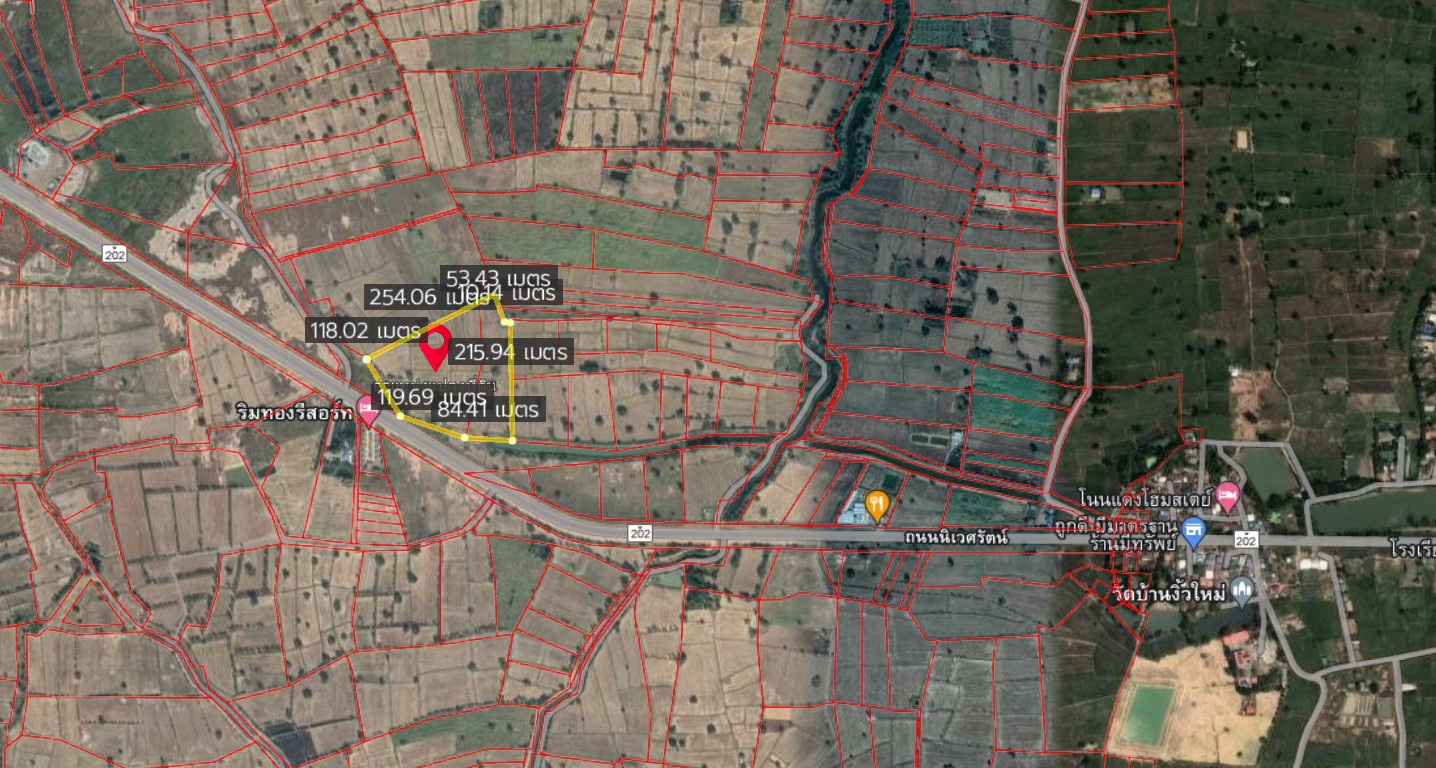
Task: Click the 202 route shield in the village
Action: tap(1245, 540)
